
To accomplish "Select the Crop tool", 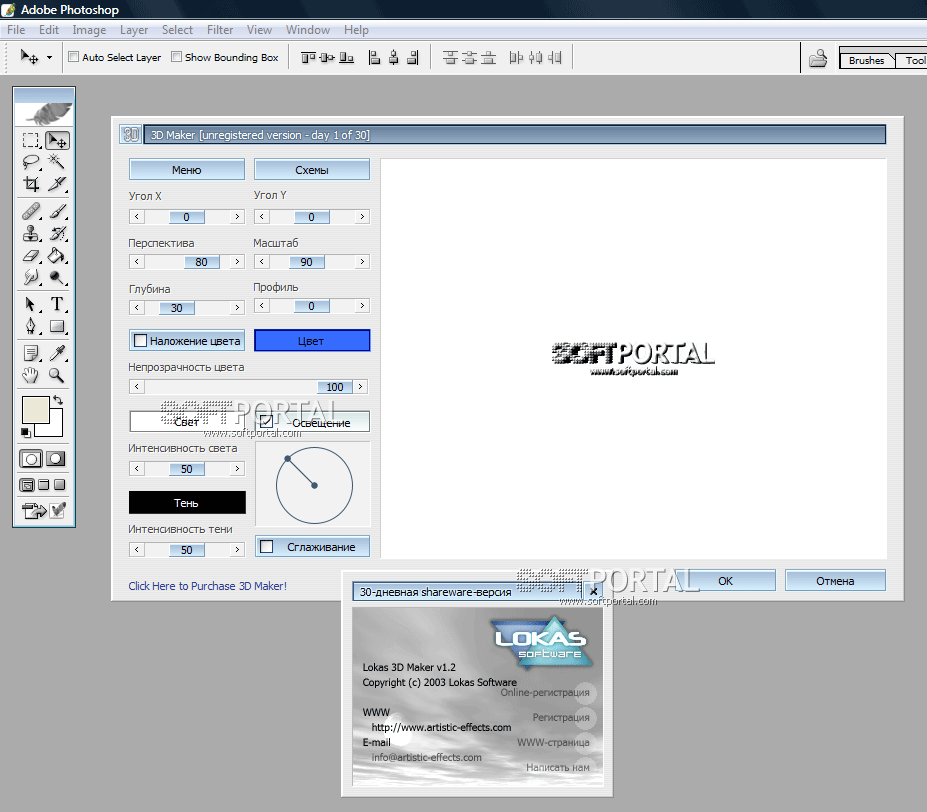I will pos(31,184).
